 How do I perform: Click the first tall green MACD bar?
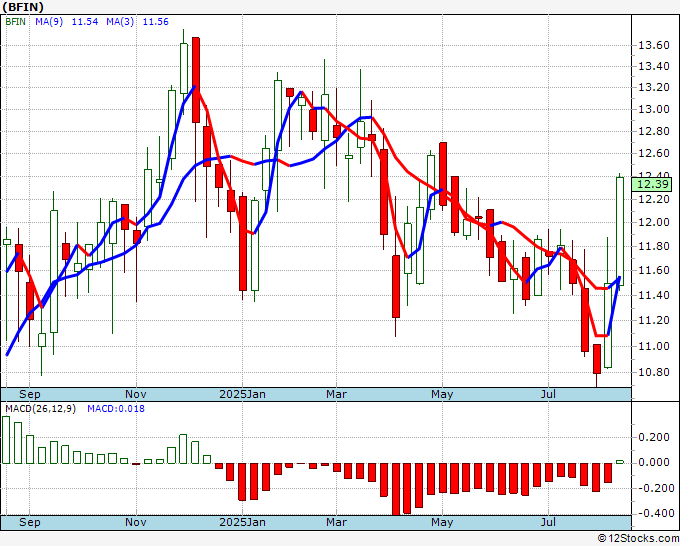click(x=6, y=440)
